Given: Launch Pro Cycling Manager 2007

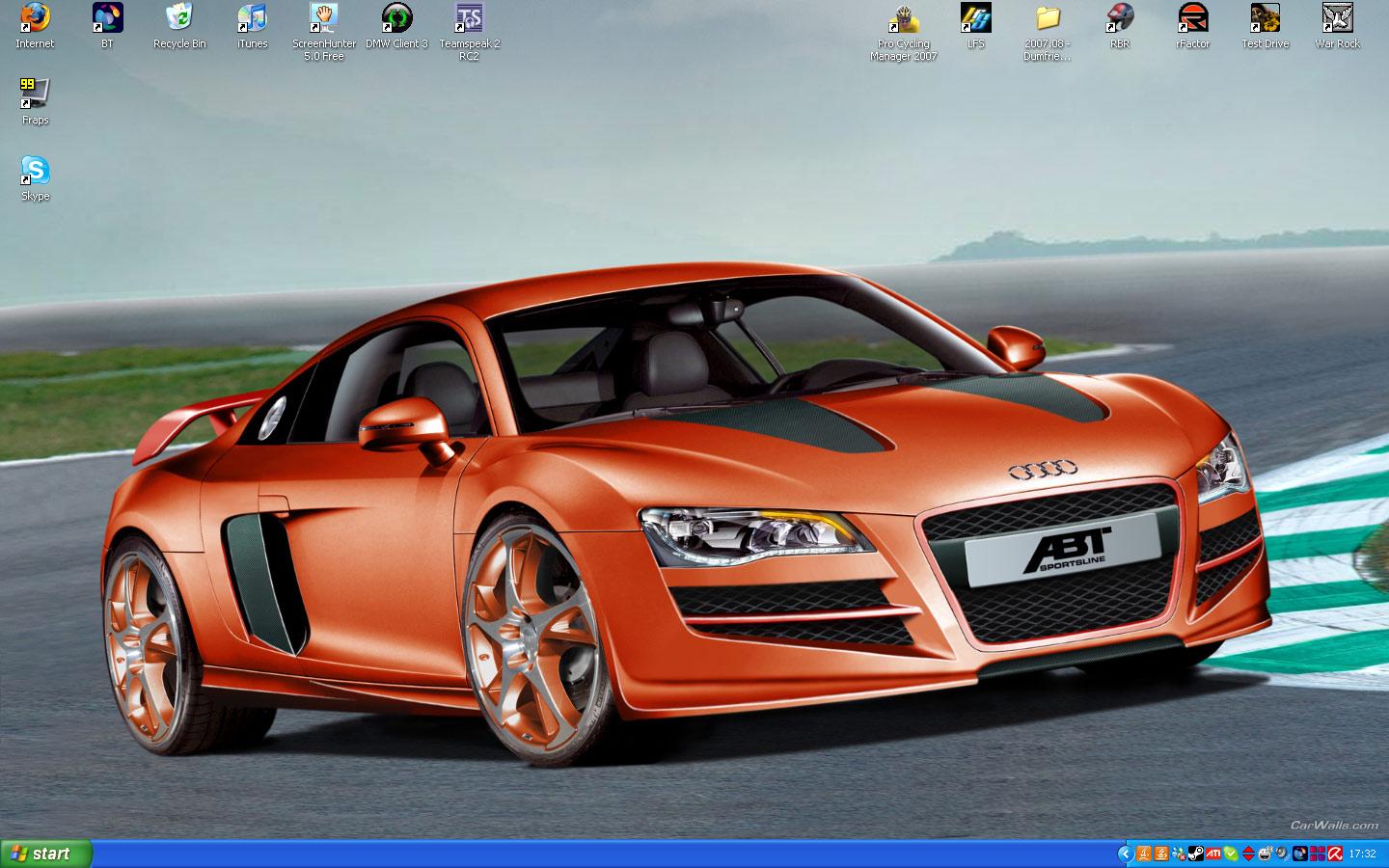Looking at the screenshot, I should click(x=904, y=32).
